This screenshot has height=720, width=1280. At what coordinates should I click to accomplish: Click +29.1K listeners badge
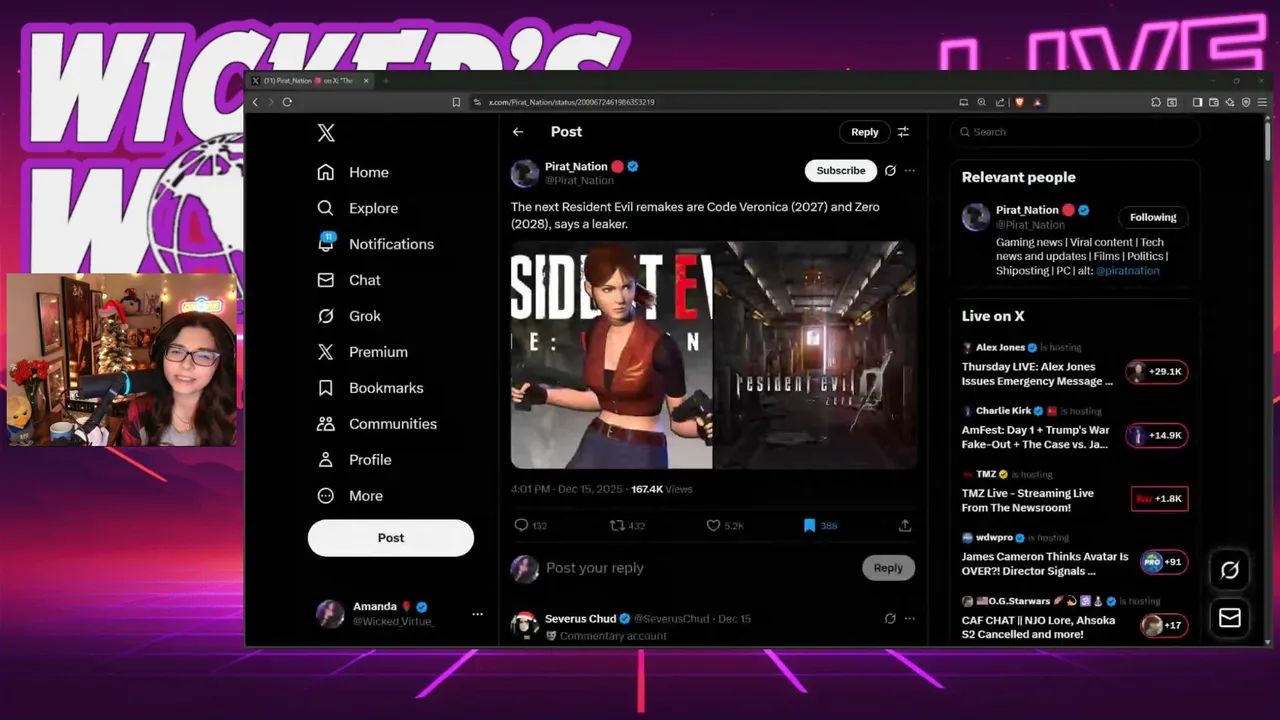[1157, 372]
